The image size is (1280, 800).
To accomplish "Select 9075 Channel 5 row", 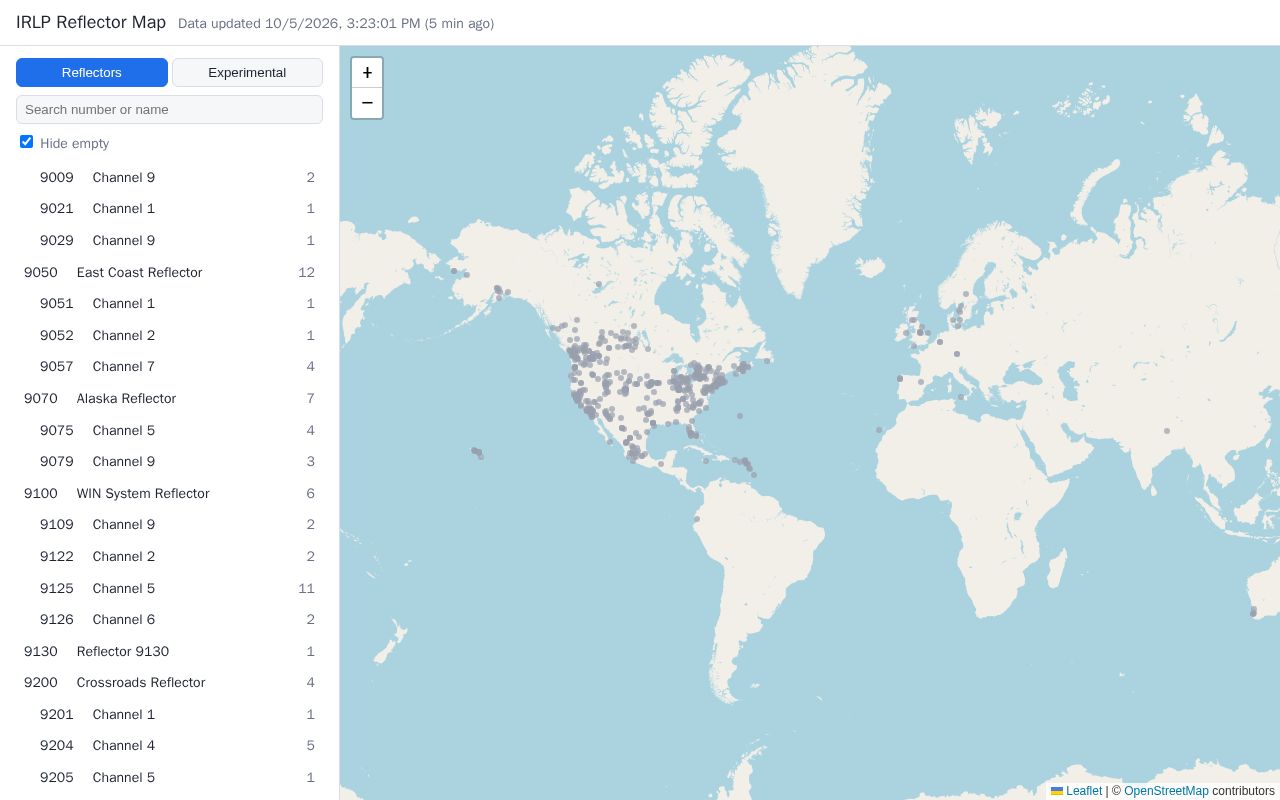I will tap(169, 430).
